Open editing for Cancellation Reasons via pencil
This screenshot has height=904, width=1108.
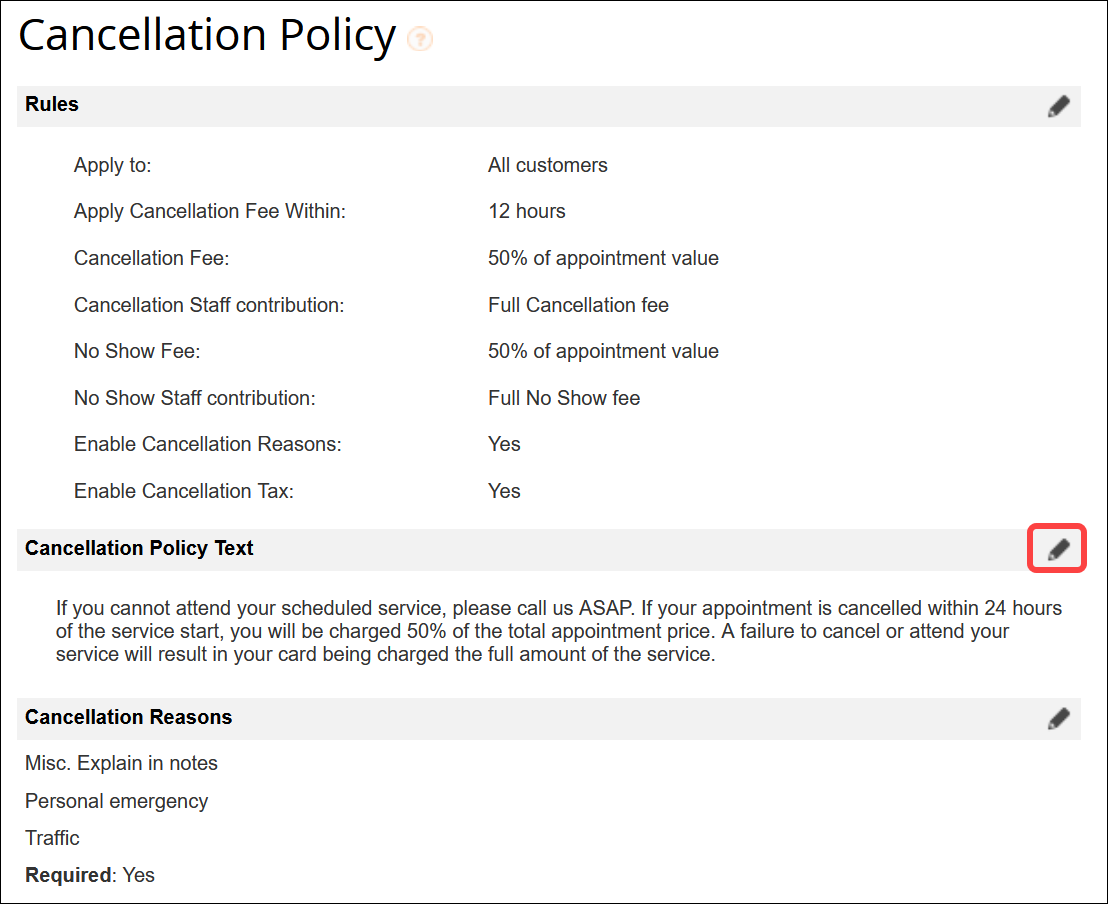[x=1058, y=718]
